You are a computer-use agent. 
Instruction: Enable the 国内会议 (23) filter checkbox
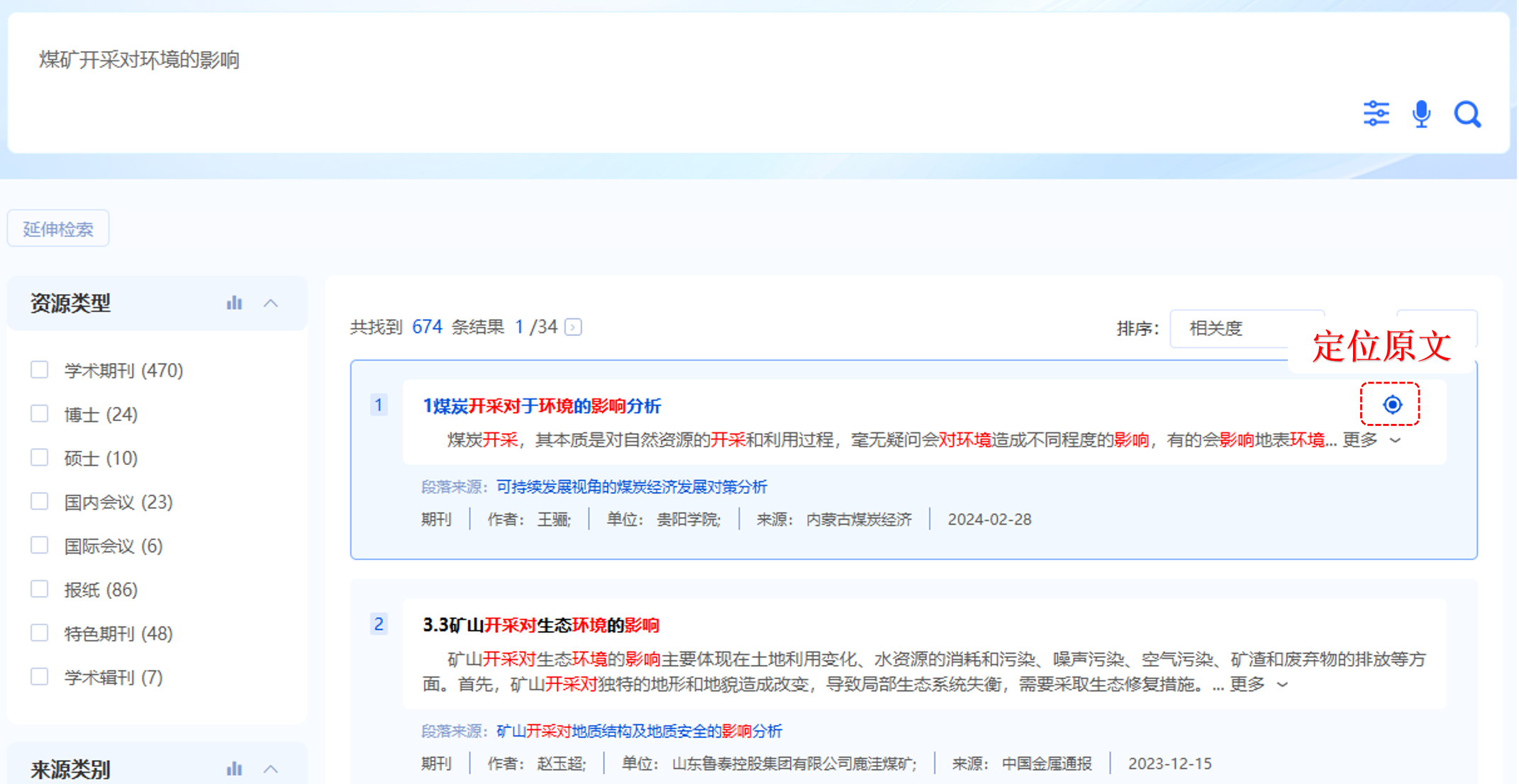tap(40, 502)
